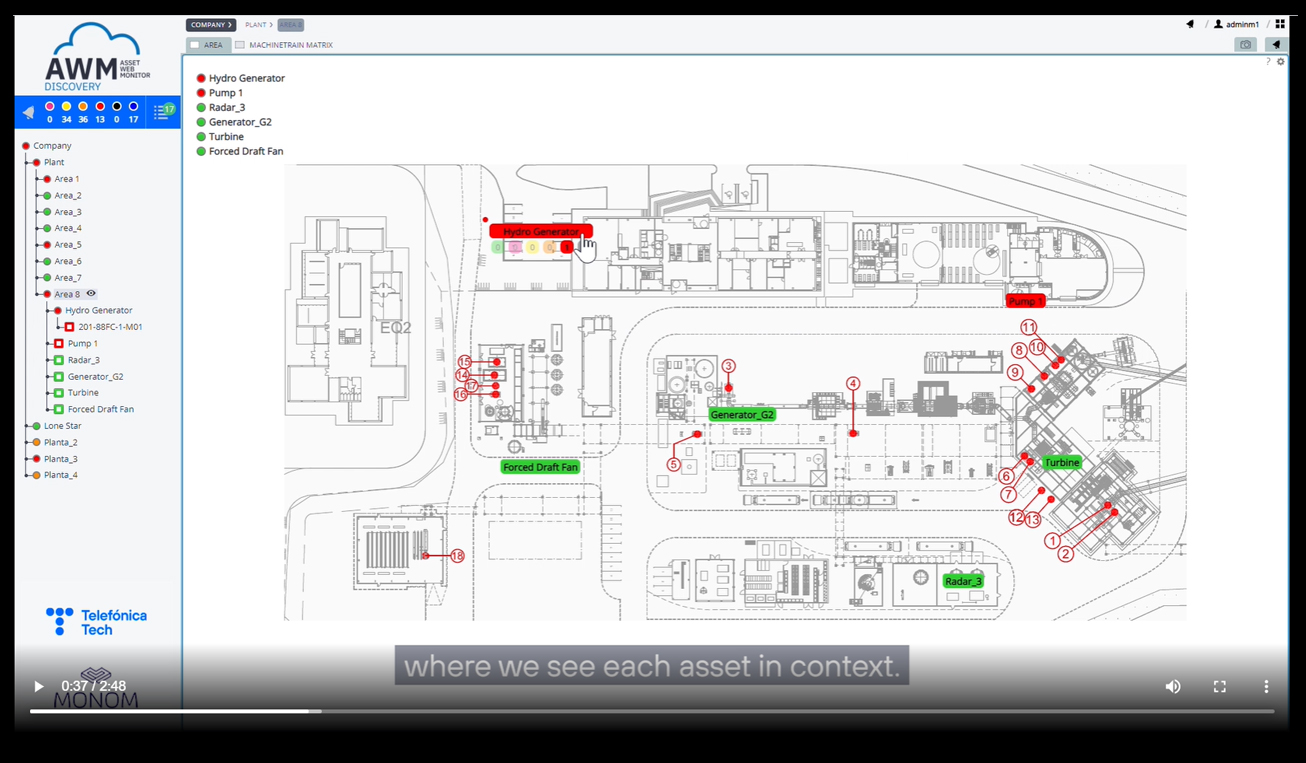Image resolution: width=1306 pixels, height=763 pixels.
Task: Open the event list icon with badge 17
Action: coord(163,112)
